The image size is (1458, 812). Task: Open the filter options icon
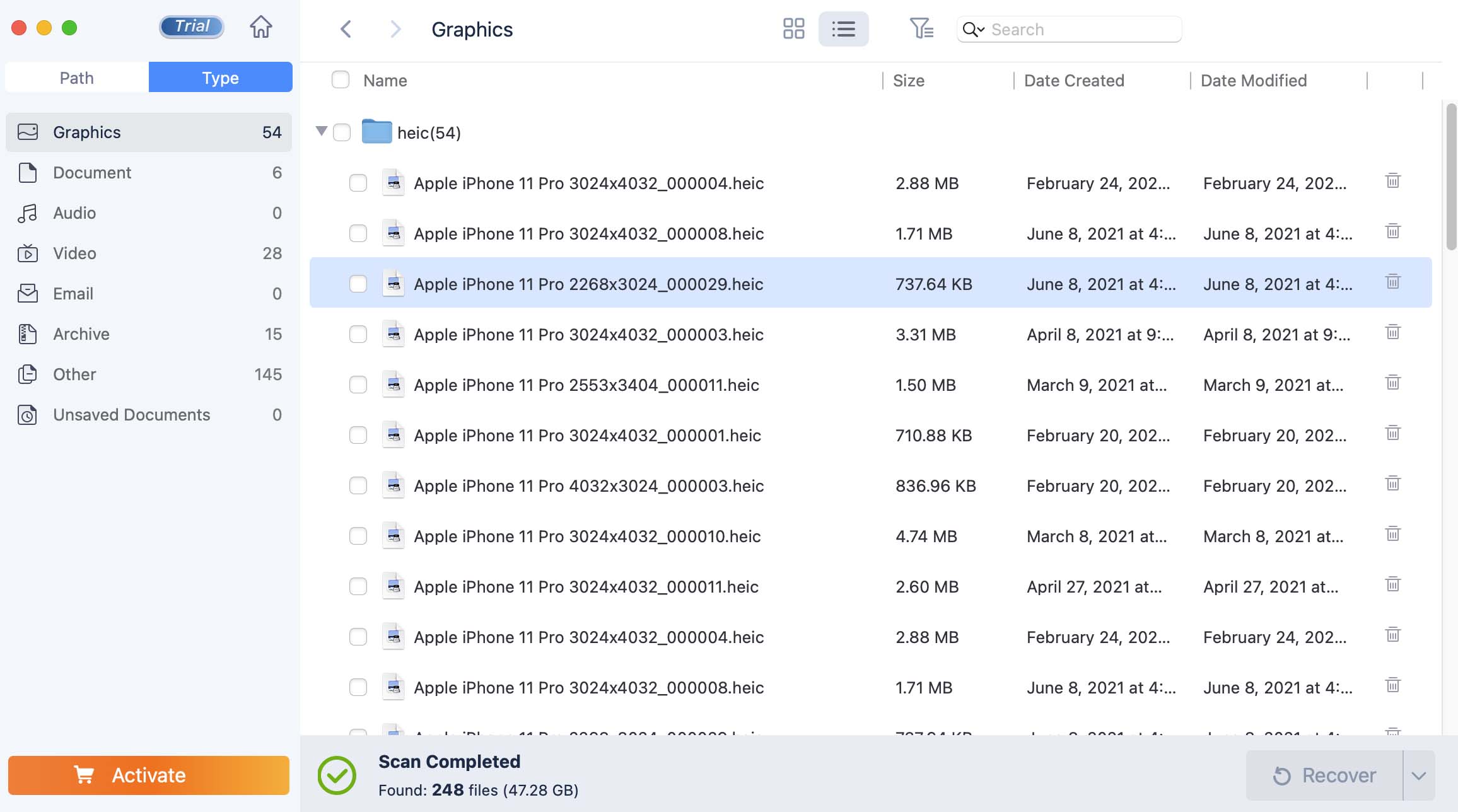tap(921, 28)
